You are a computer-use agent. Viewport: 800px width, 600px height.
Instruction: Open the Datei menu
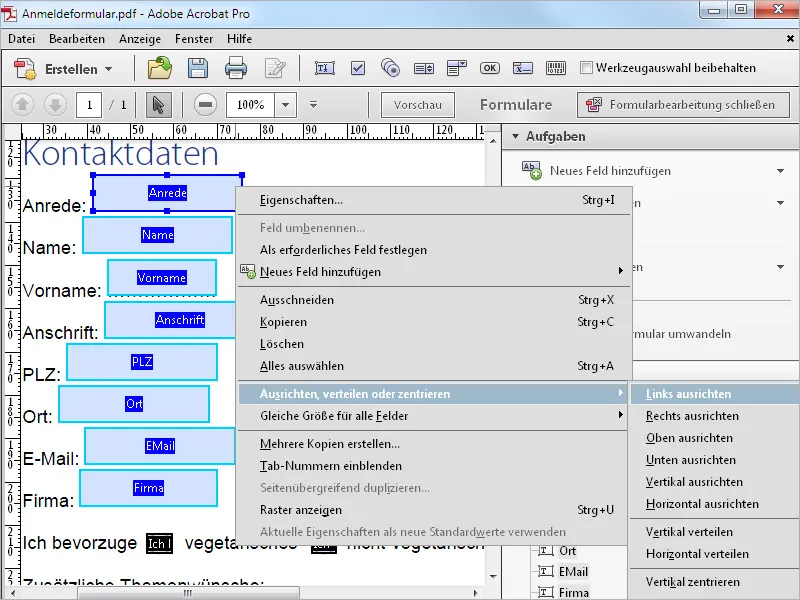(21, 39)
